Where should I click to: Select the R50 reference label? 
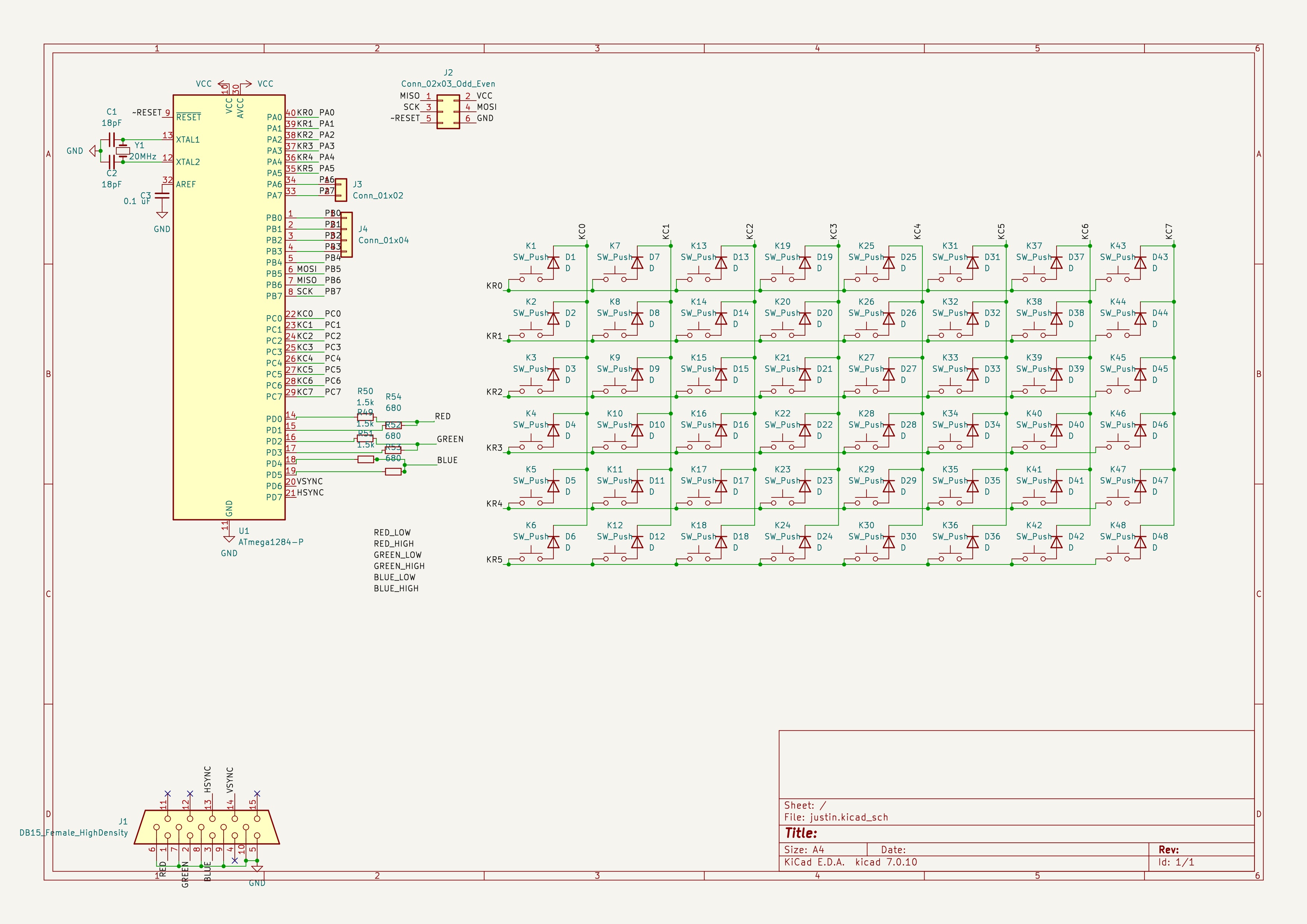[365, 392]
